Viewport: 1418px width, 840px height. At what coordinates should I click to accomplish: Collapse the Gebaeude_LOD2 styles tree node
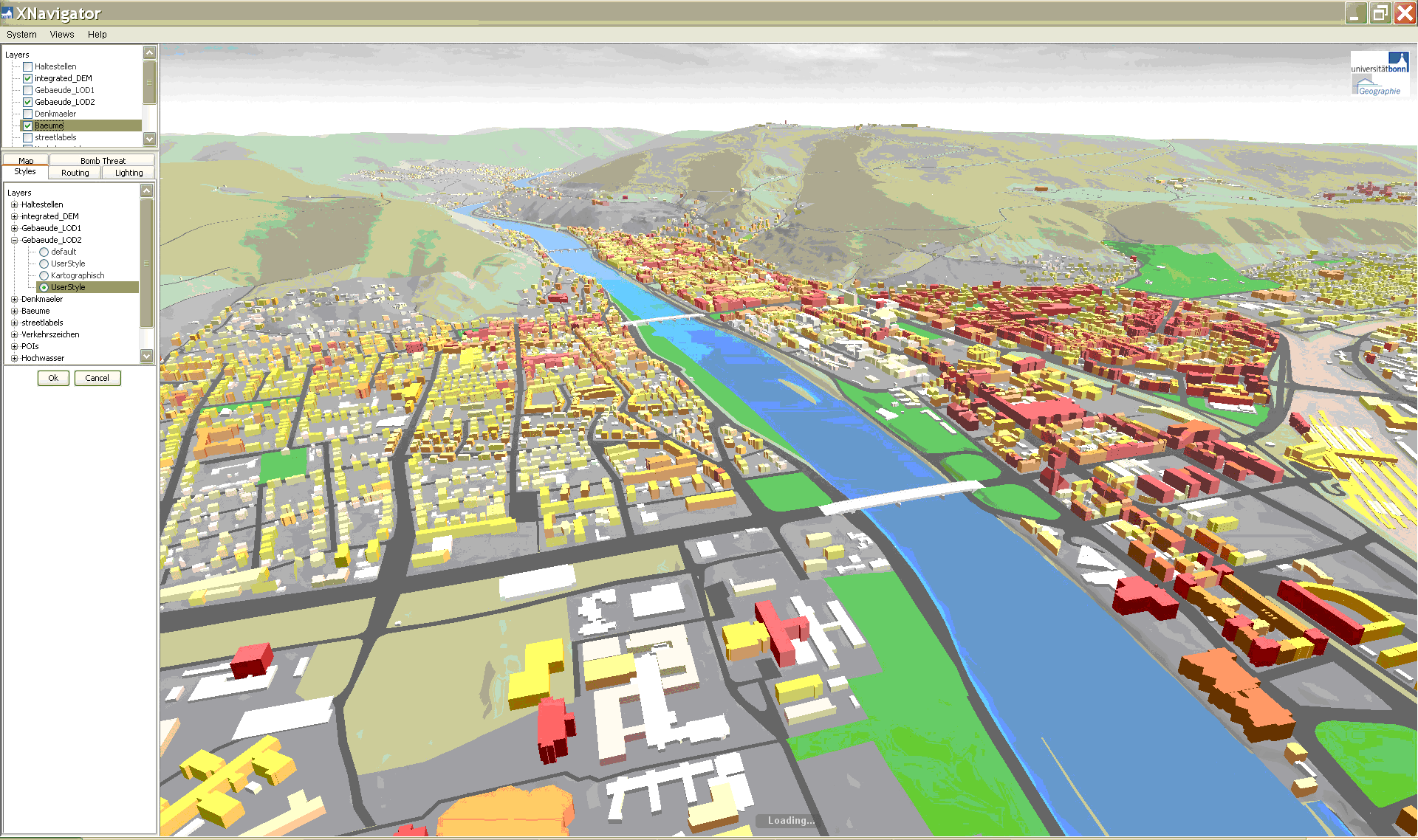pos(14,240)
